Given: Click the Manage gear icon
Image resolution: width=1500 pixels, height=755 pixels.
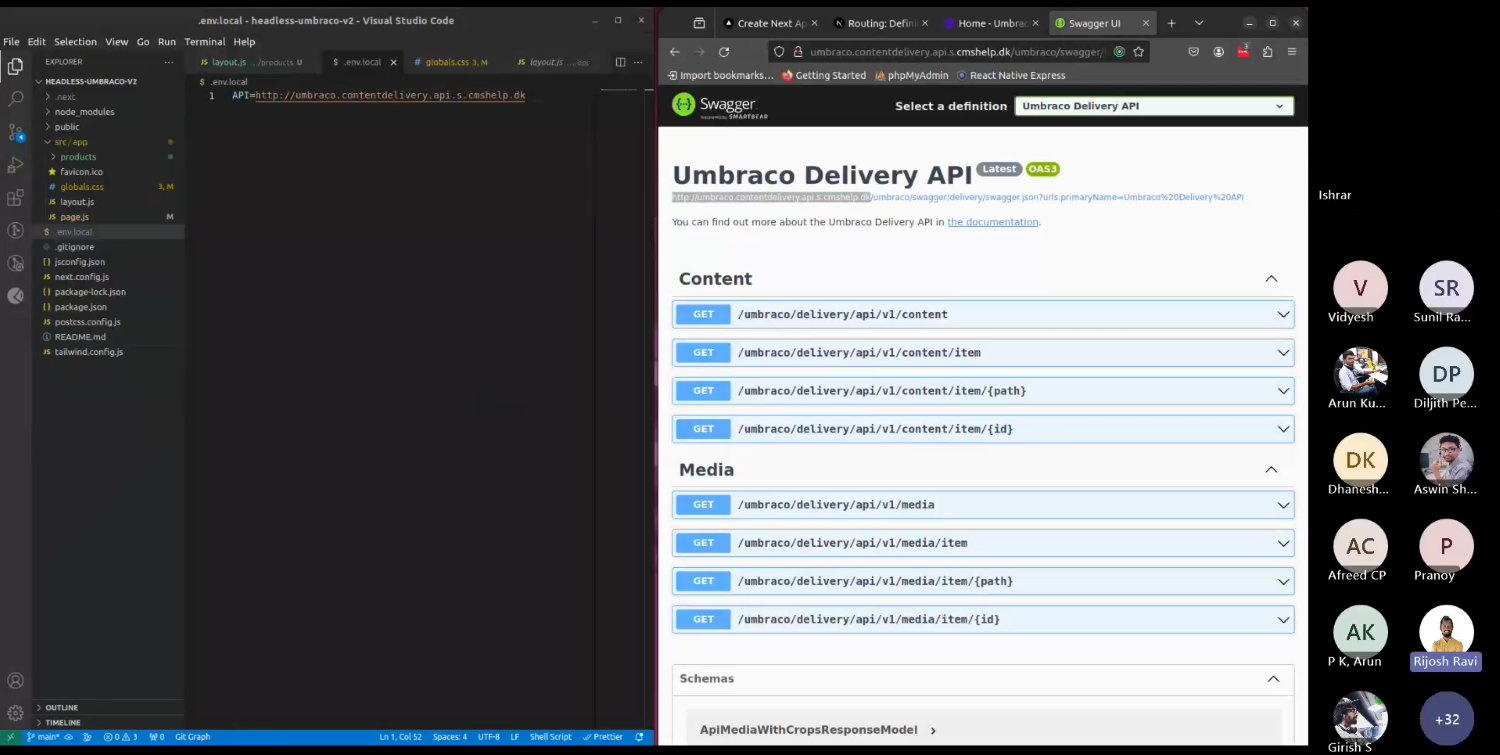Looking at the screenshot, I should [x=15, y=713].
